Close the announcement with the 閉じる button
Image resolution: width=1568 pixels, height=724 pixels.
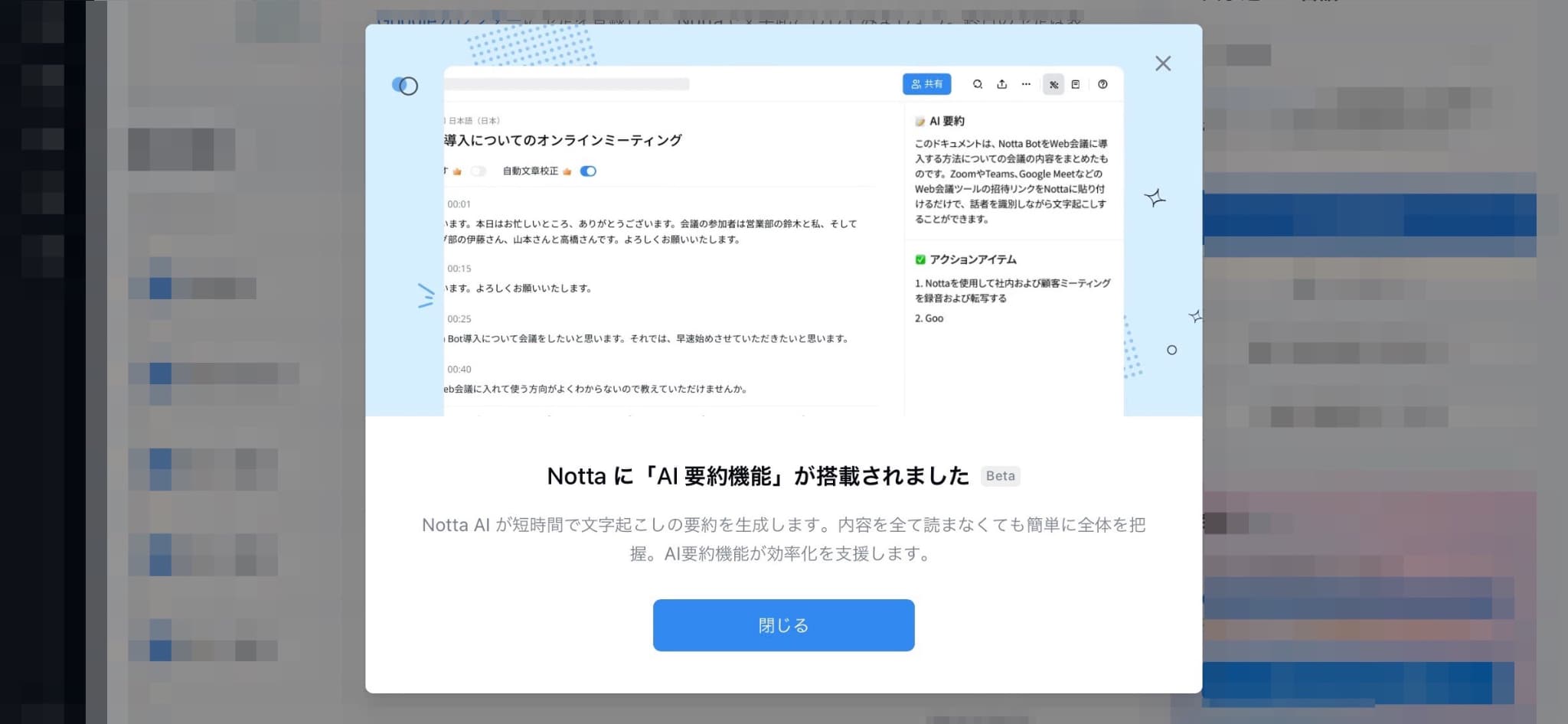[x=783, y=625]
